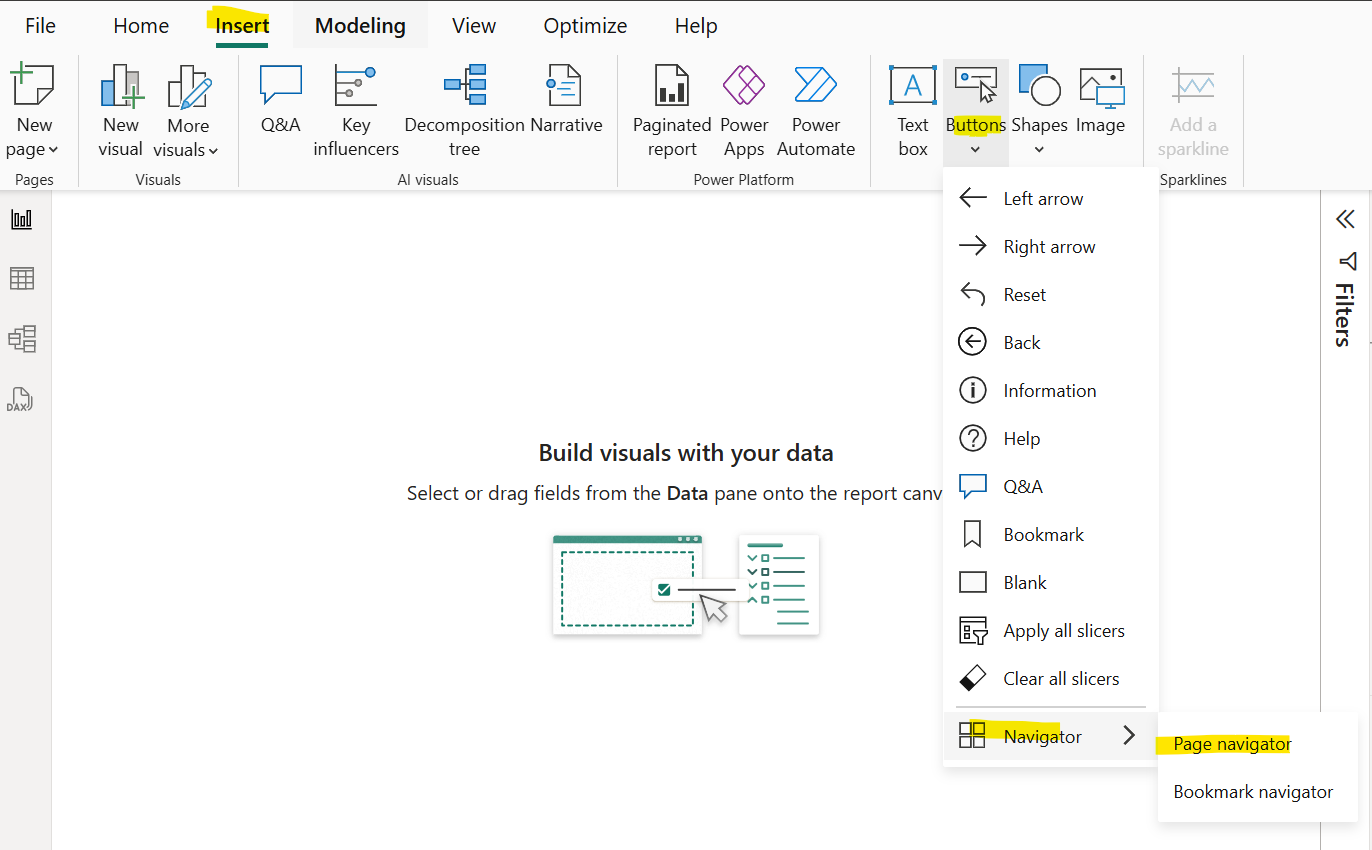
Task: Choose Right arrow button option
Action: click(x=1050, y=246)
